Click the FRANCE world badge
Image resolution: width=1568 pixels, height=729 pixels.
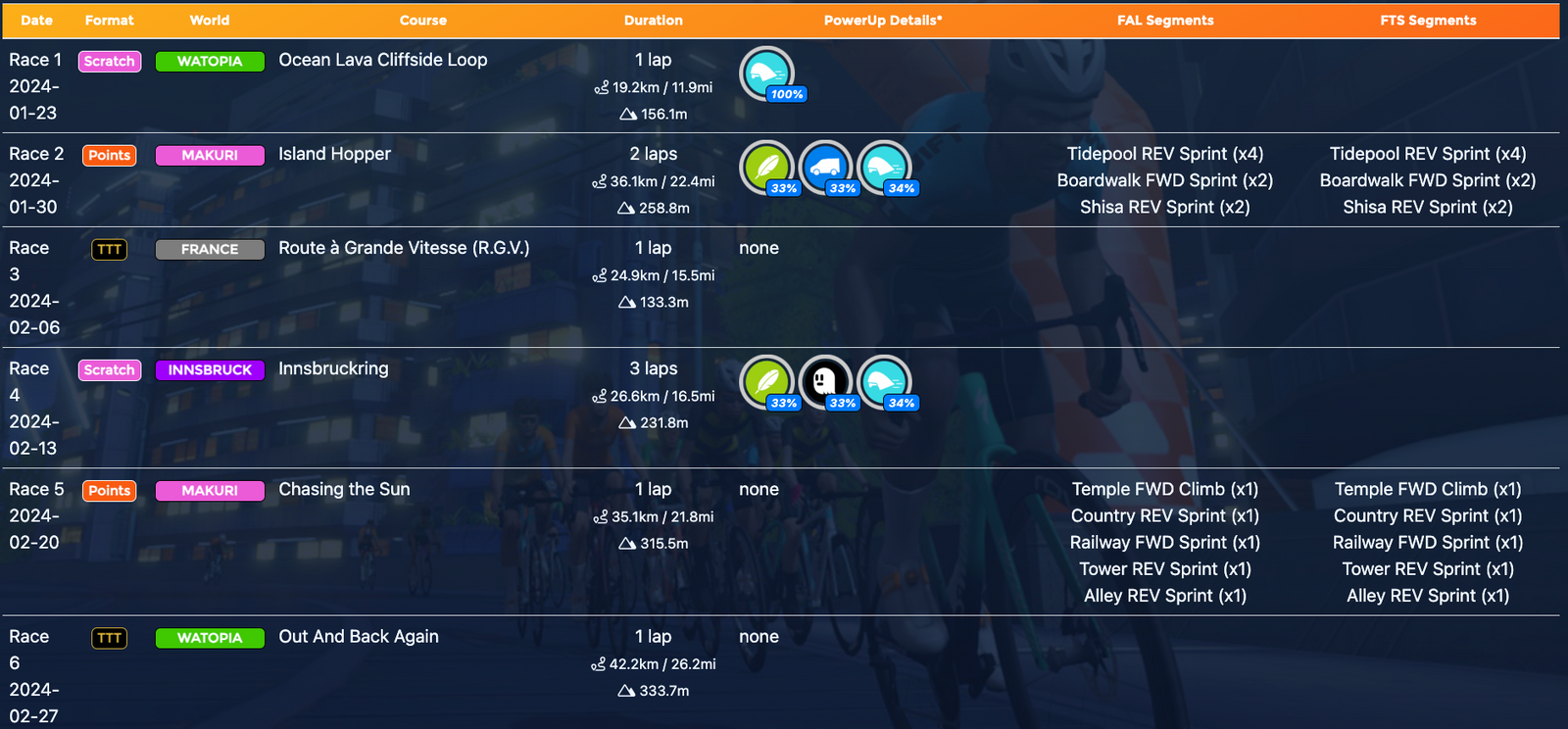pyautogui.click(x=210, y=249)
